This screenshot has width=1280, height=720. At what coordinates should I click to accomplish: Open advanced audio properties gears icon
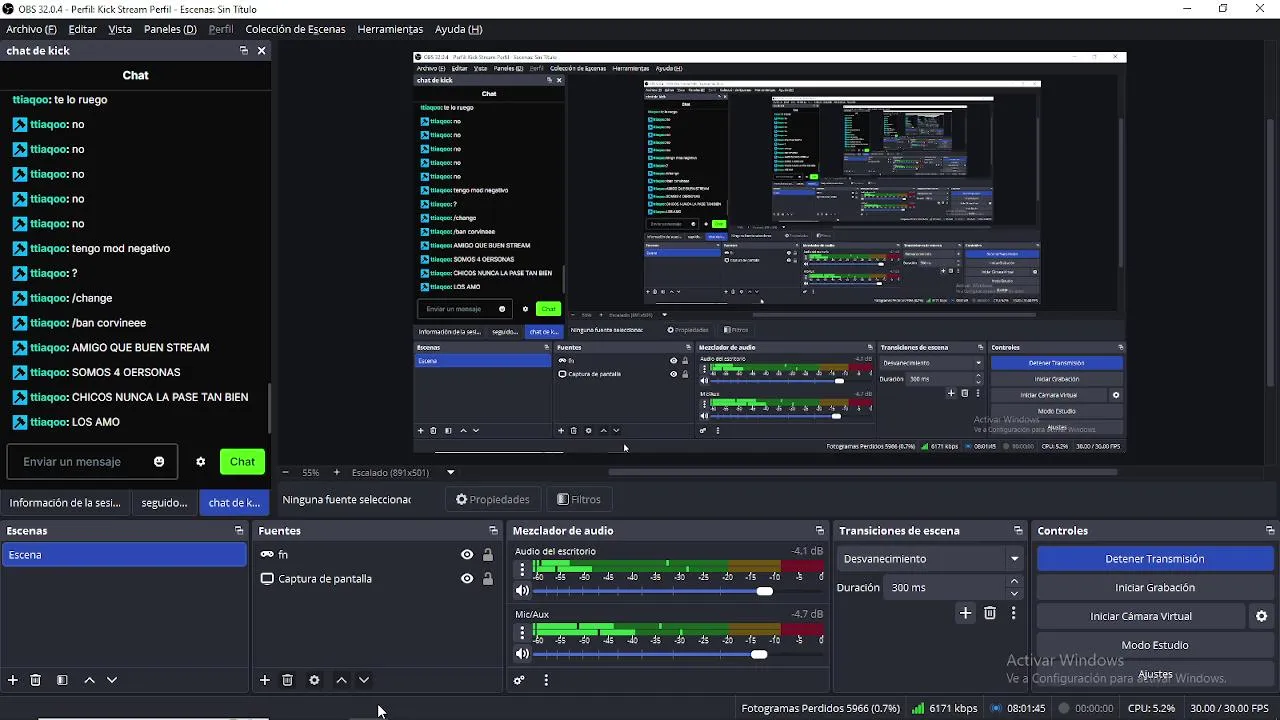coord(519,680)
